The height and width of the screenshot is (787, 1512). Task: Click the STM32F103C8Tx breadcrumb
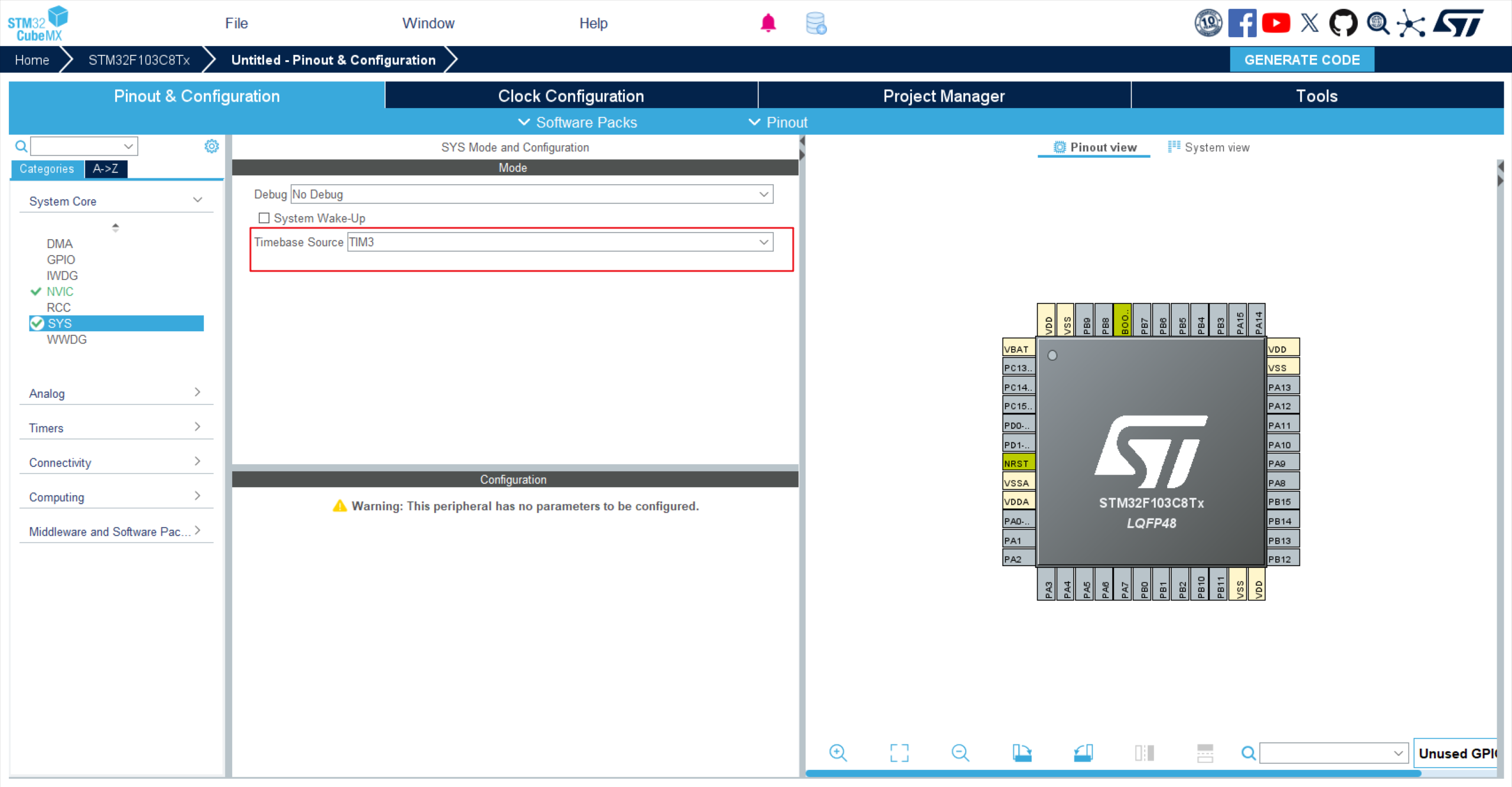pos(139,60)
